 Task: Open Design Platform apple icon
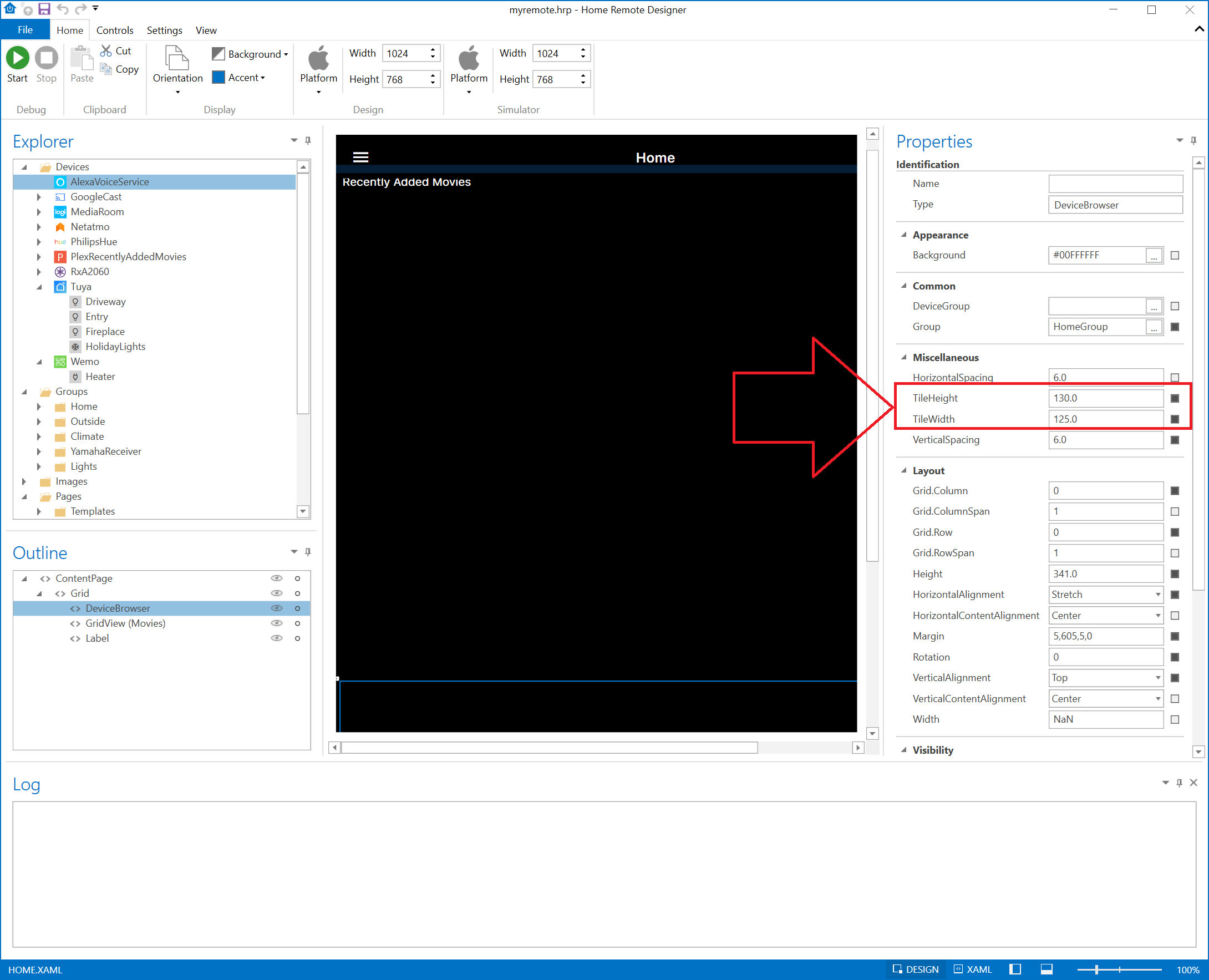click(318, 58)
